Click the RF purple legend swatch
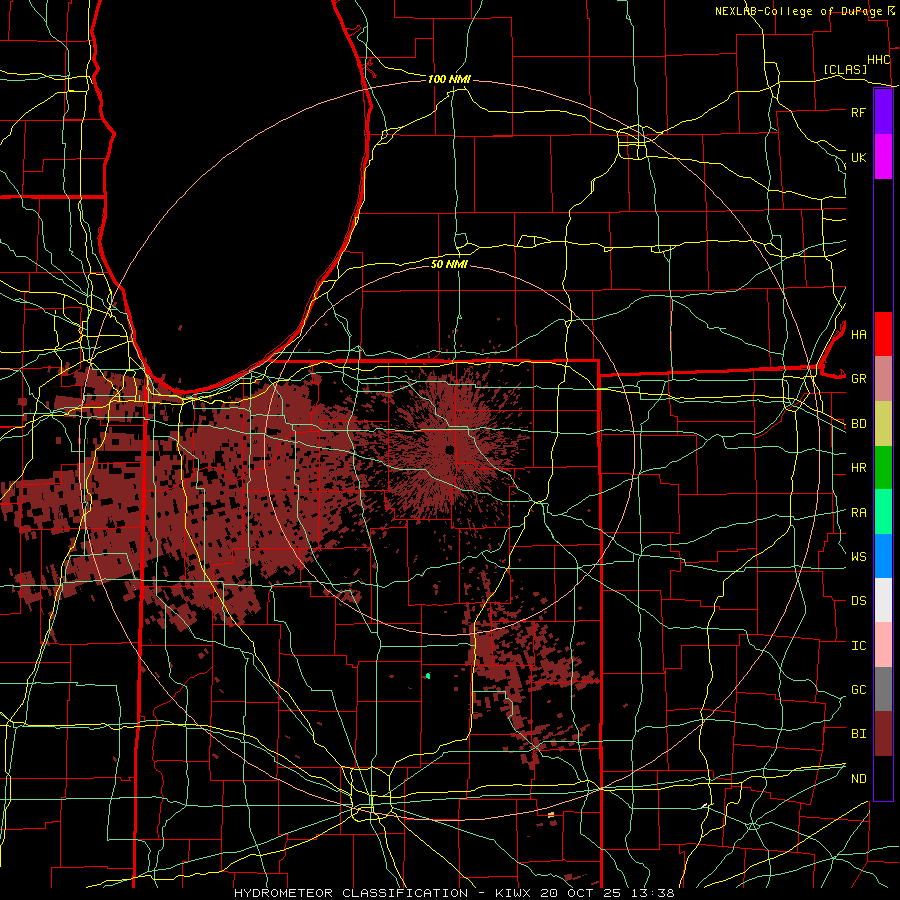Viewport: 900px width, 900px height. click(883, 112)
